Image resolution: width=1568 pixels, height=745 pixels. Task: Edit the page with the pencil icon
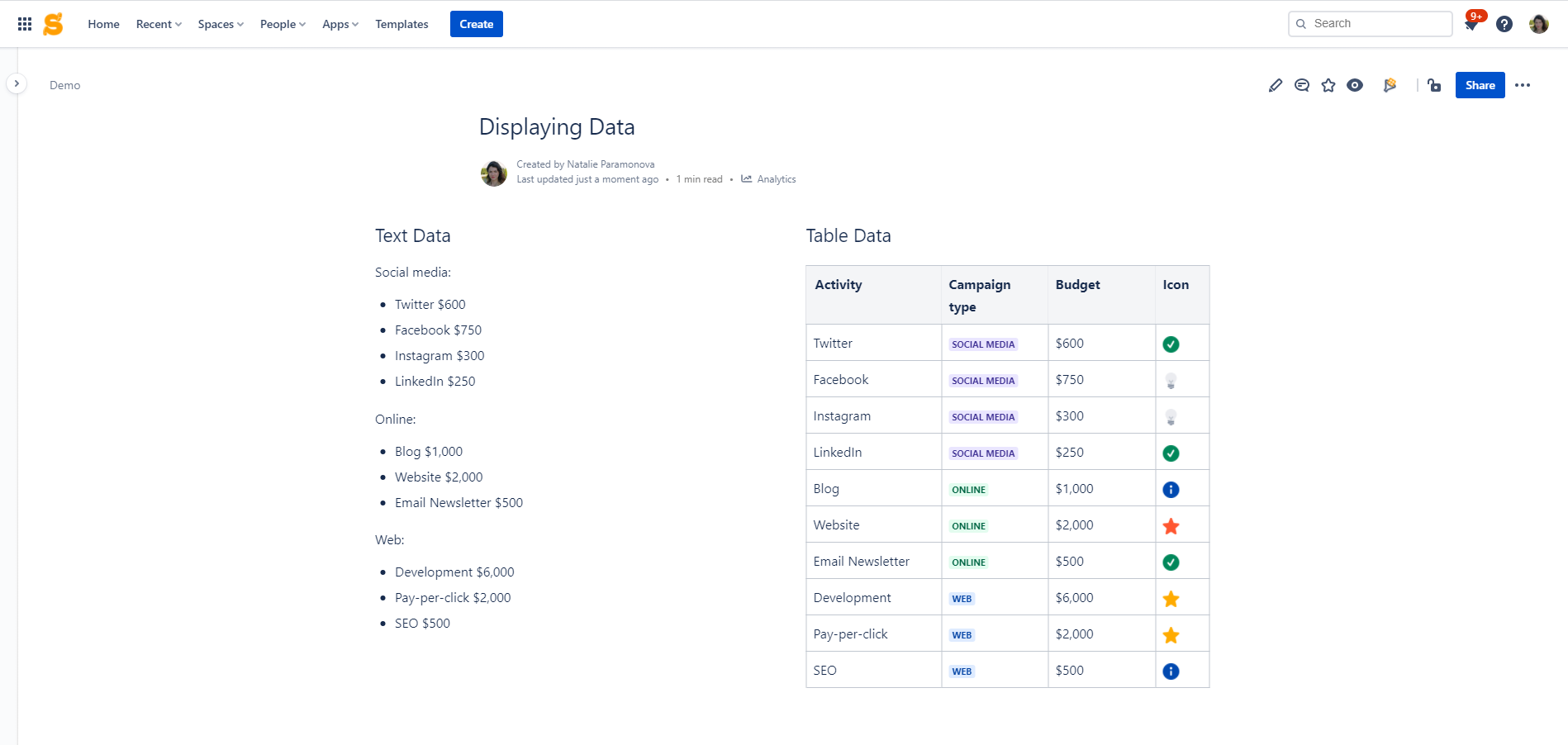pos(1276,85)
